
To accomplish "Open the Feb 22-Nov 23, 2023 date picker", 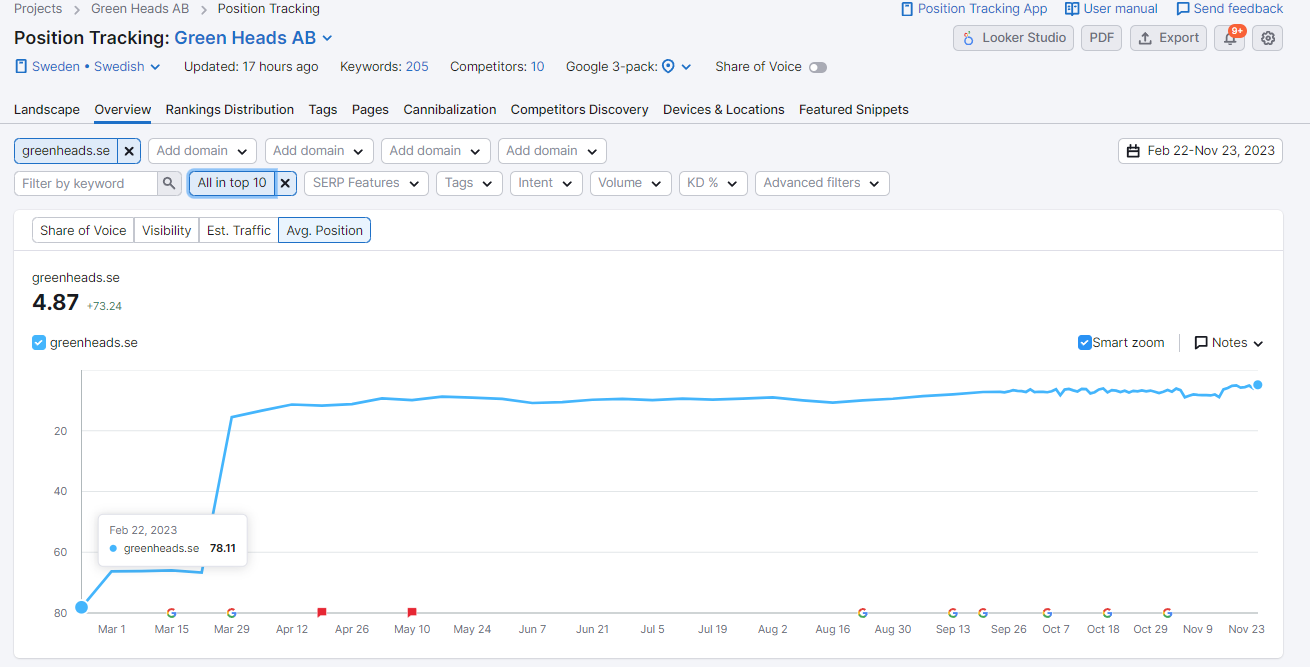I will [1200, 151].
